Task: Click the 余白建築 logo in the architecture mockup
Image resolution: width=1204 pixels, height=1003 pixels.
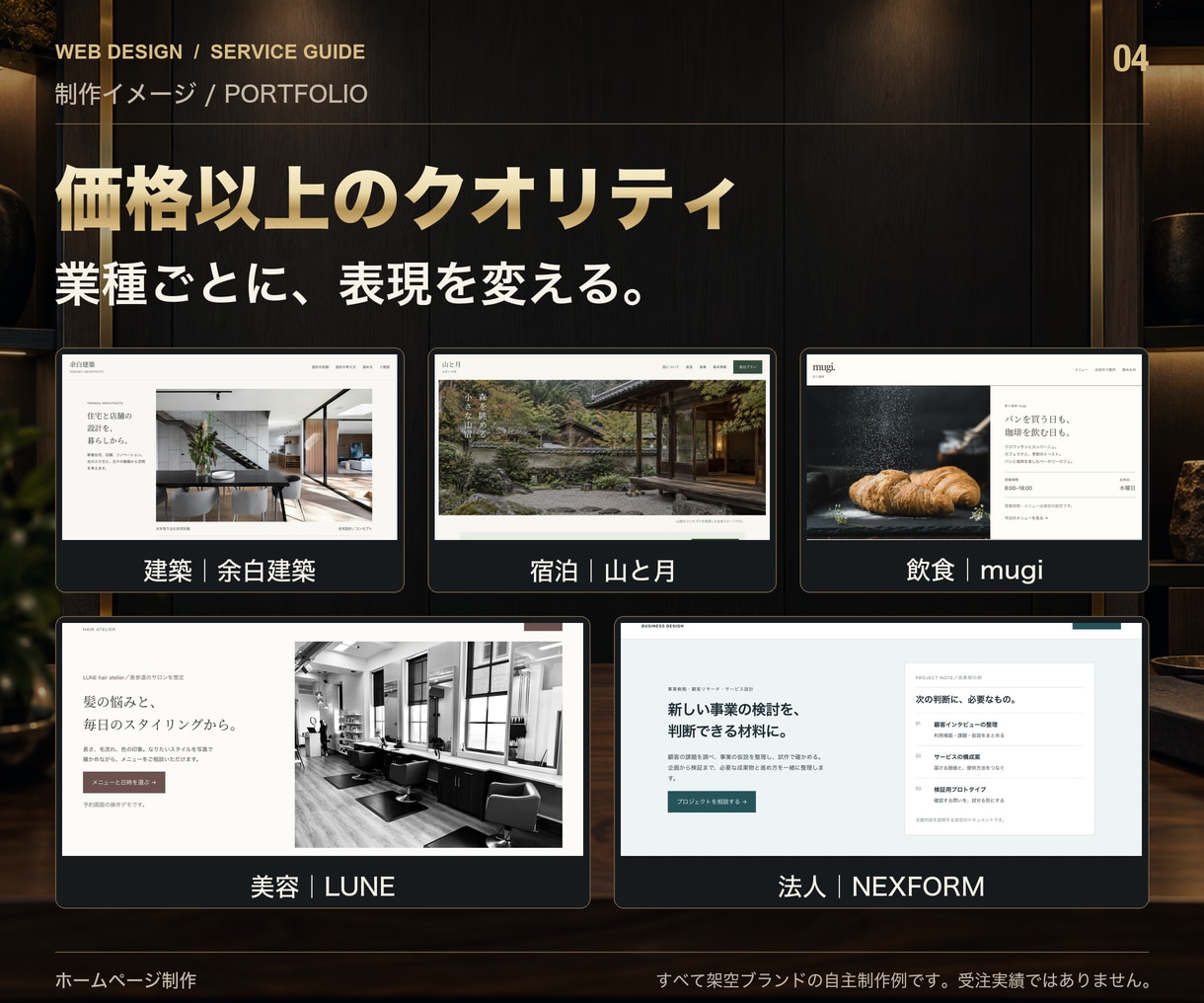Action: pyautogui.click(x=85, y=365)
